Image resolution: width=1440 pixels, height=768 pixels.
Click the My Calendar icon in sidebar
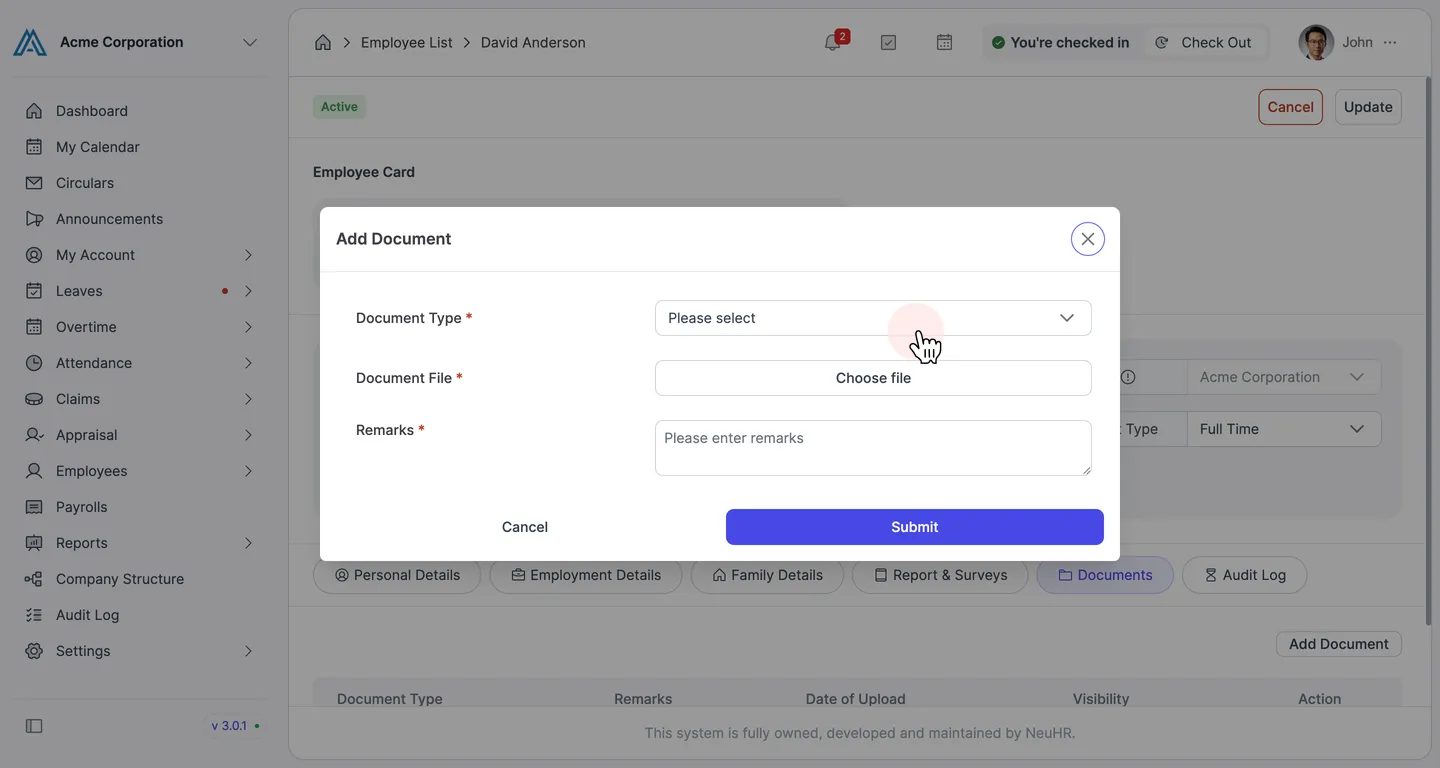coord(34,147)
